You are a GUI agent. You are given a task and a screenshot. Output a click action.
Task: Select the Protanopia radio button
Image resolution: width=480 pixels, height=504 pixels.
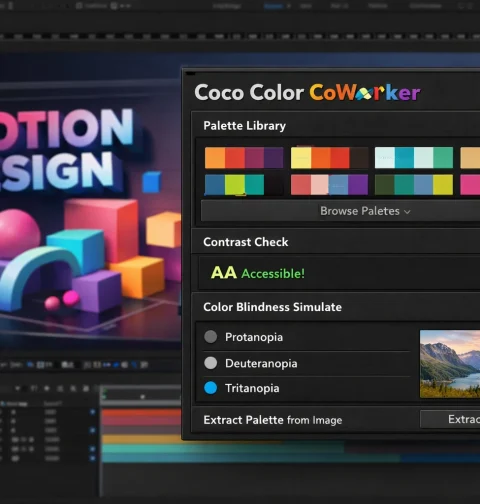[x=210, y=337]
